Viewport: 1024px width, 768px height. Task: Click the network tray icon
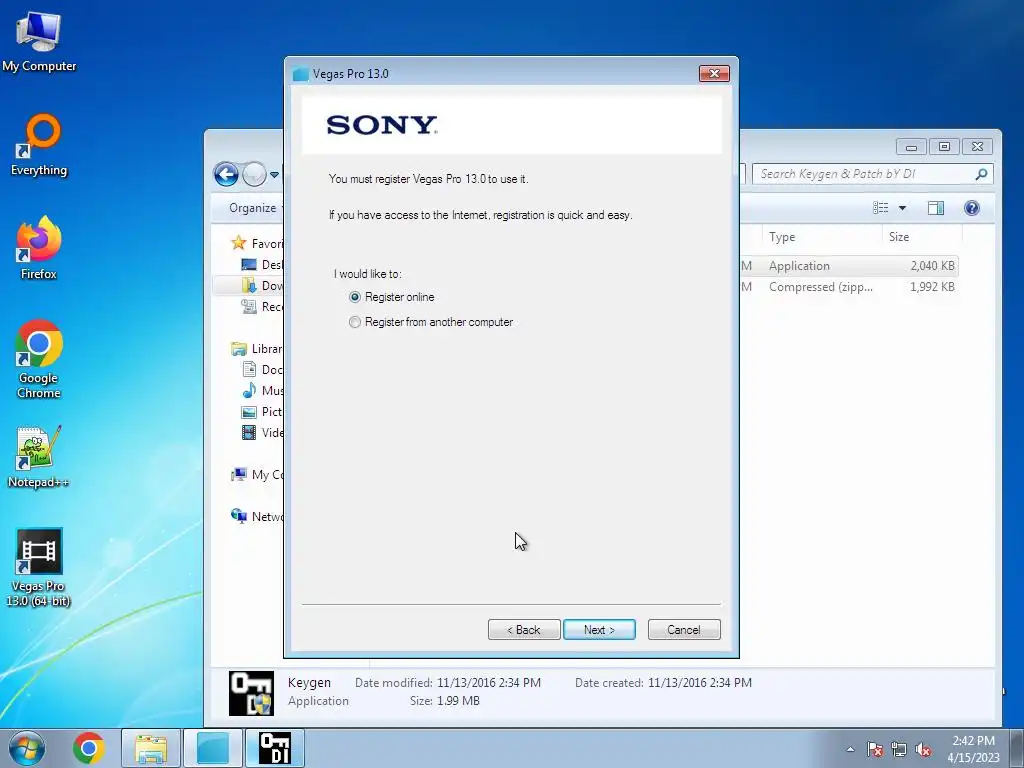tap(899, 749)
